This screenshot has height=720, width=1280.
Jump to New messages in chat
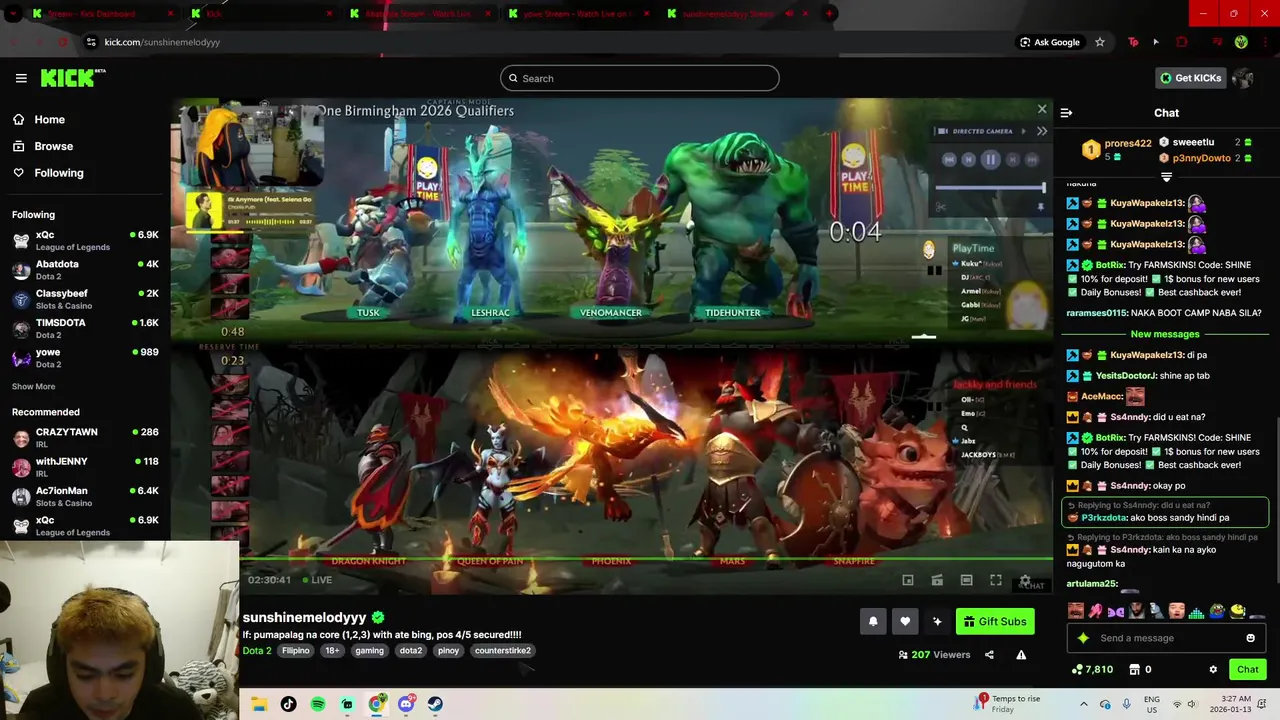1165,334
